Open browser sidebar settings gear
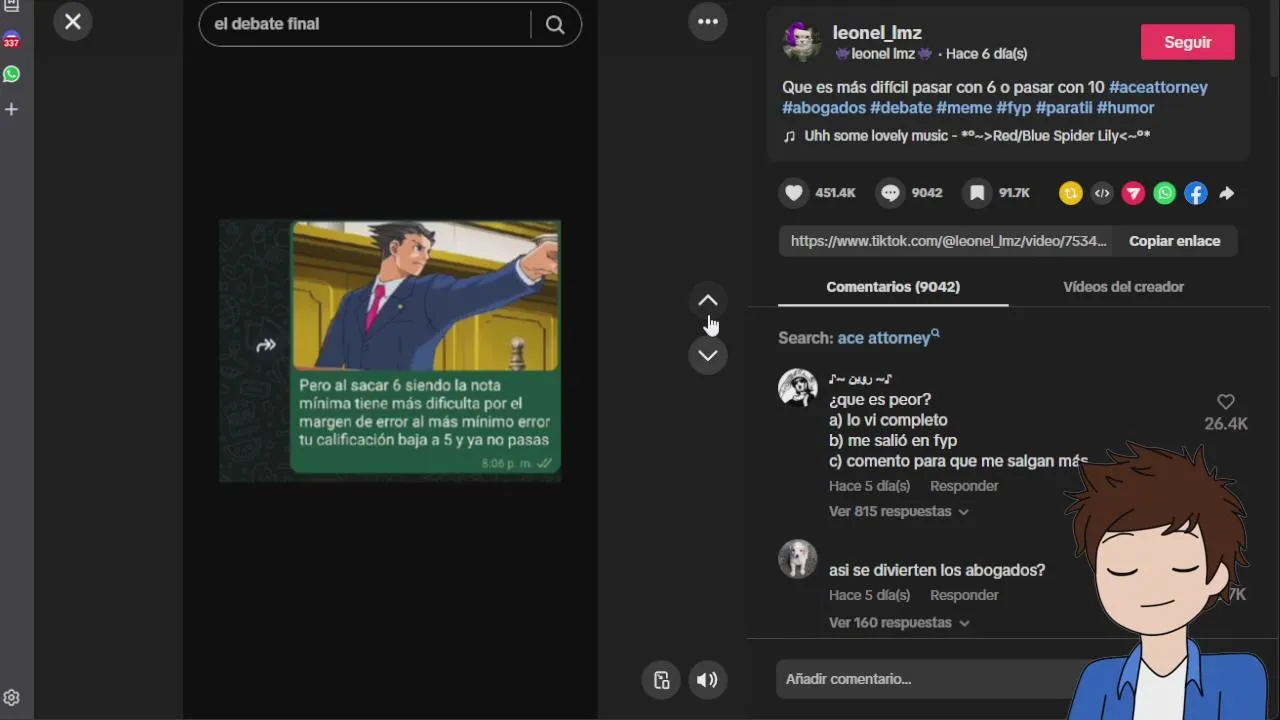Viewport: 1280px width, 720px height. [12, 698]
